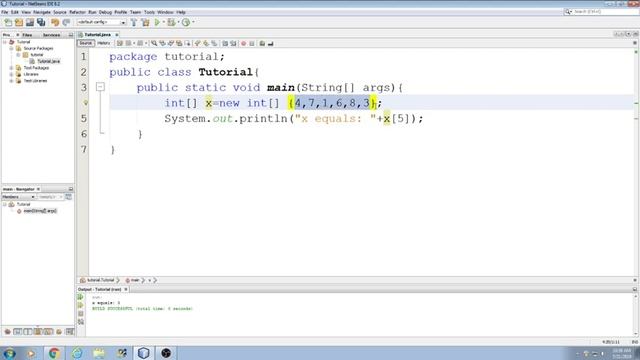Viewport: 640px width, 360px height.
Task: Click the Build Project hammer icon
Action: pyautogui.click(x=134, y=22)
